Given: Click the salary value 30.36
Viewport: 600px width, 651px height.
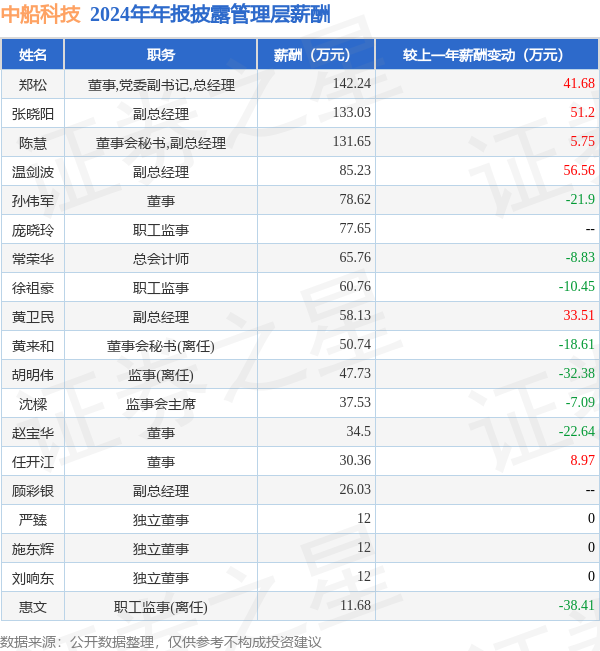Looking at the screenshot, I should pos(355,460).
